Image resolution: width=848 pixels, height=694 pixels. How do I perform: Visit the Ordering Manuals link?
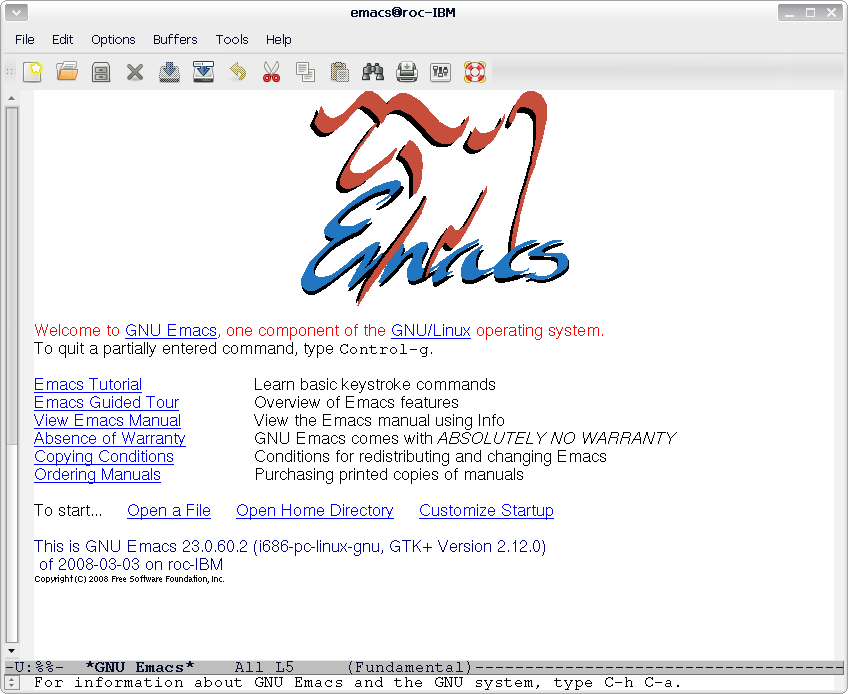(97, 474)
